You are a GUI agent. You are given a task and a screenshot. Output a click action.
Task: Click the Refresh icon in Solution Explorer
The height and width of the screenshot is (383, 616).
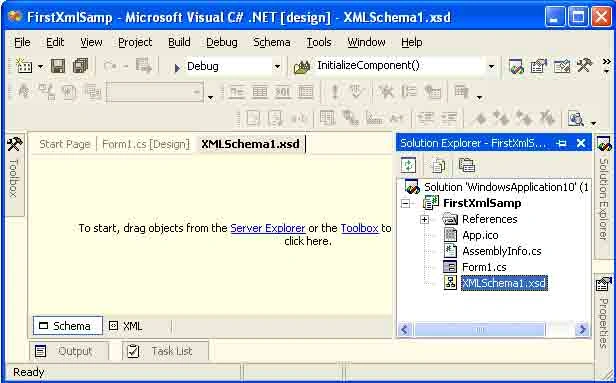(x=408, y=165)
